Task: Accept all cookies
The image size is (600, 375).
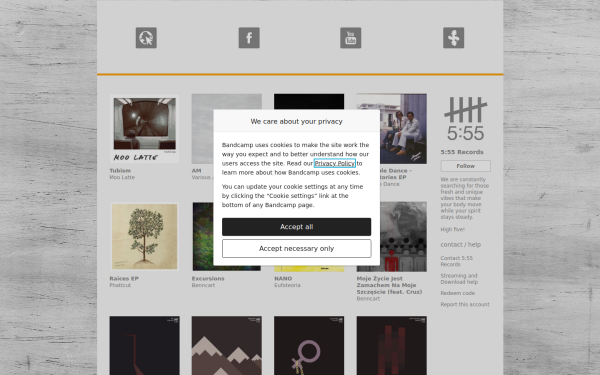Action: 297,227
